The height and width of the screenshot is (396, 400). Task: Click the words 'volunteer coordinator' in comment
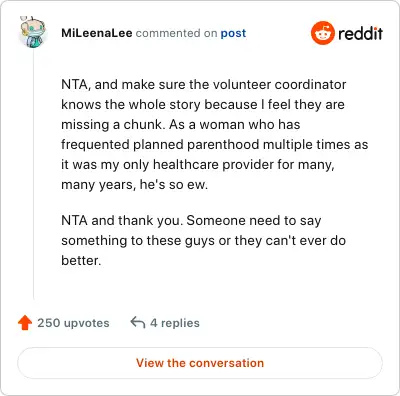279,84
